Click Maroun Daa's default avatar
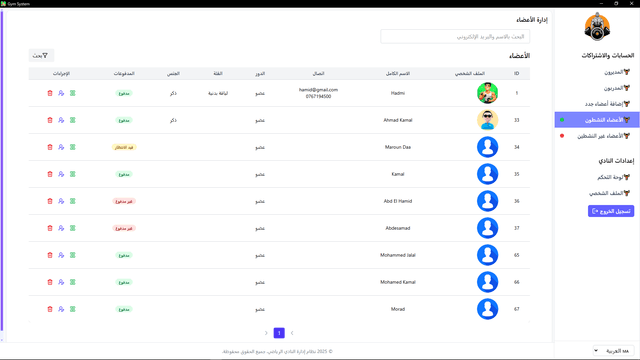The width and height of the screenshot is (640, 360). [x=487, y=147]
